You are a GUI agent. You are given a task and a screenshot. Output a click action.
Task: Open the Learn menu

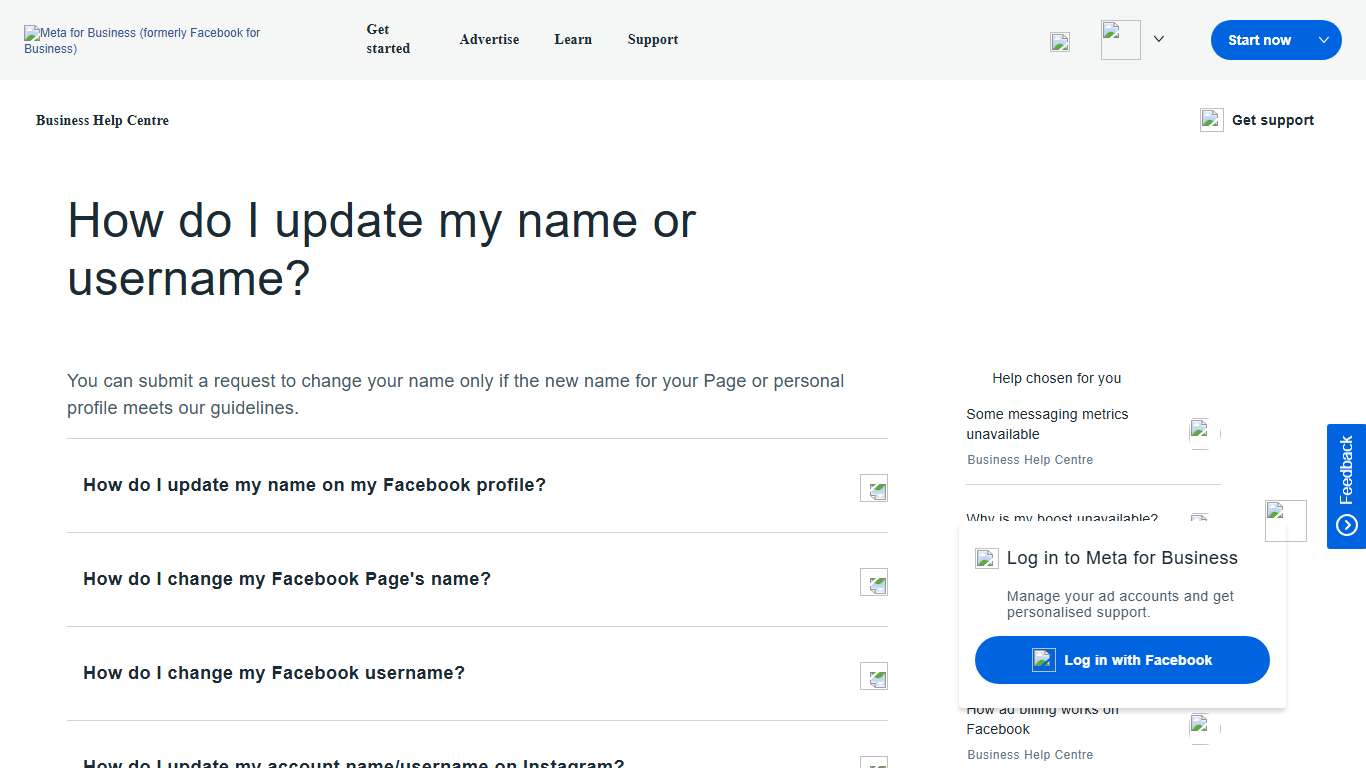tap(573, 39)
